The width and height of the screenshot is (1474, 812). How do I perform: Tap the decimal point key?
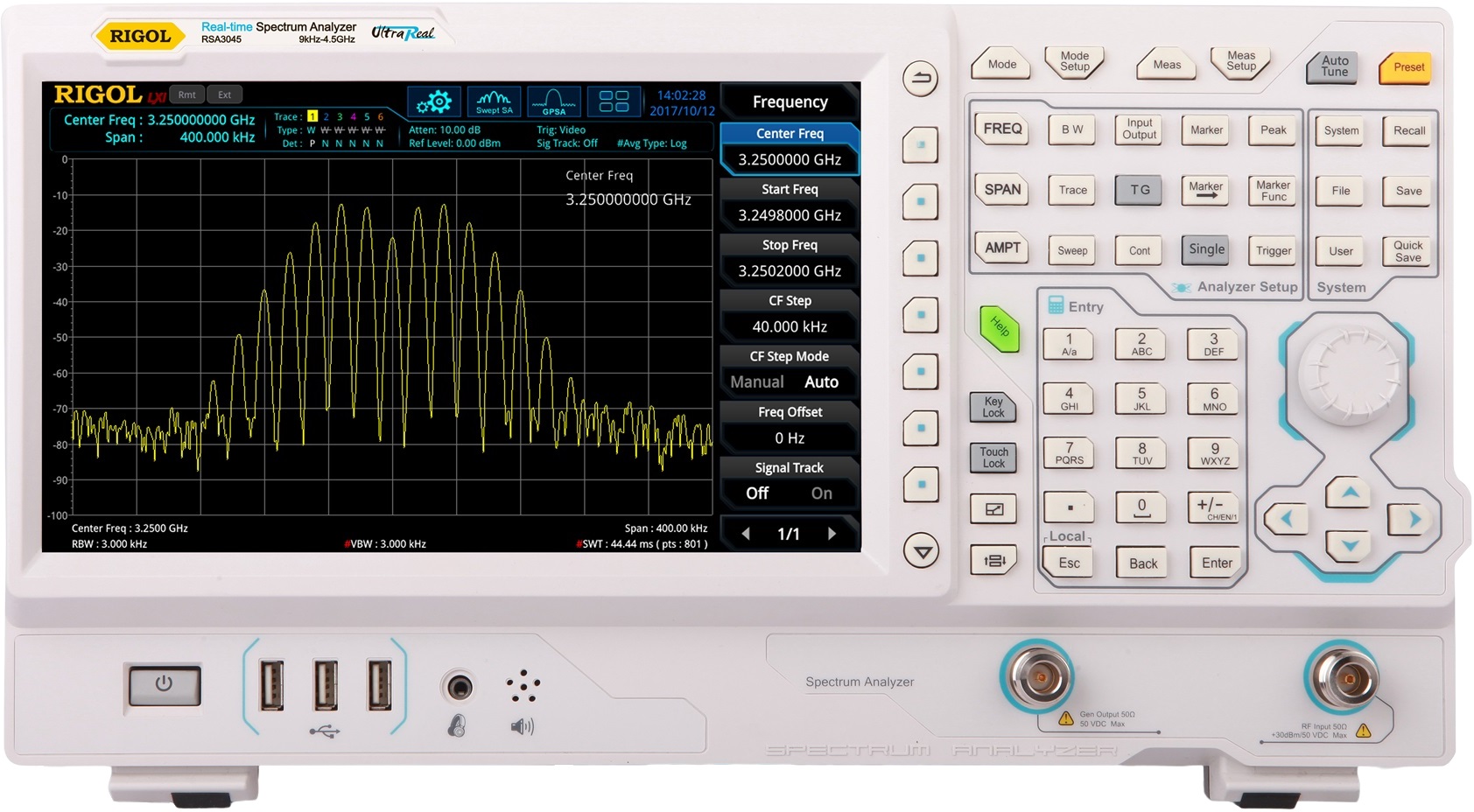[x=1069, y=507]
